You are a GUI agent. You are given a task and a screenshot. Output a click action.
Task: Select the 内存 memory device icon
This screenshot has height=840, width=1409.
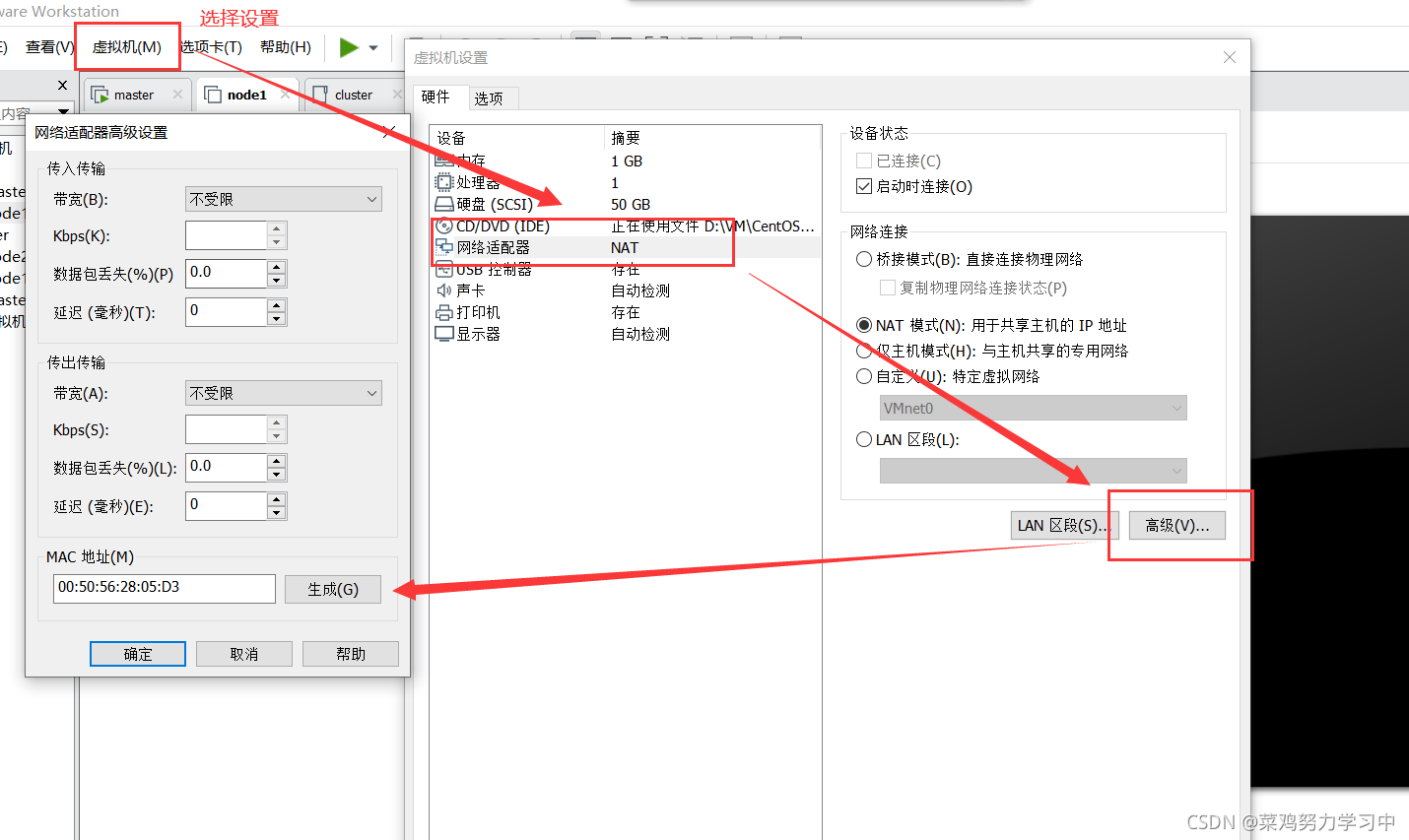click(x=445, y=160)
